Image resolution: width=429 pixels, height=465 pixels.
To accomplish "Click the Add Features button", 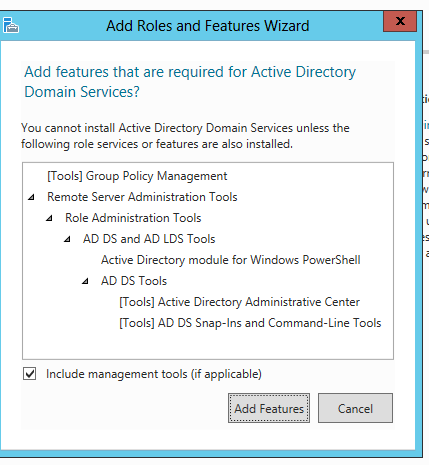I will (x=269, y=408).
